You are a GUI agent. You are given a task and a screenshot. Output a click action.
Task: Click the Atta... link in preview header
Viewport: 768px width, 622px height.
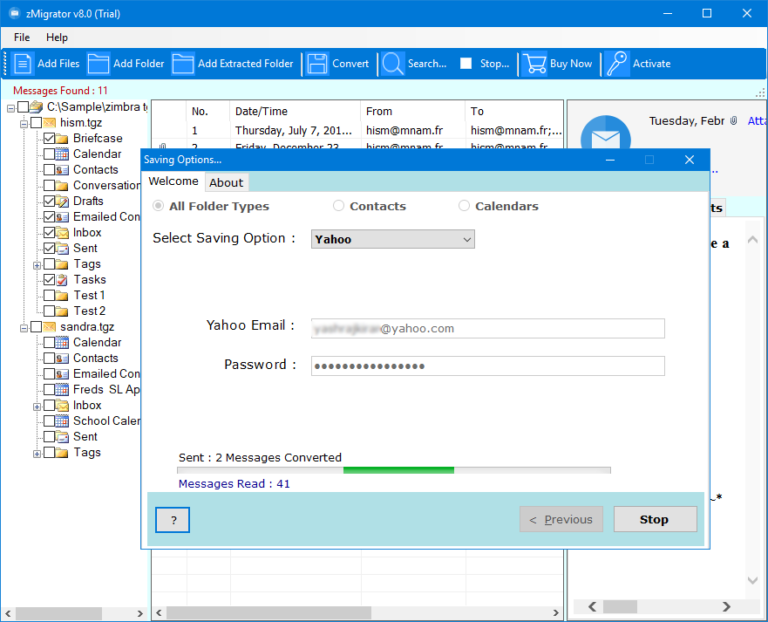[757, 121]
